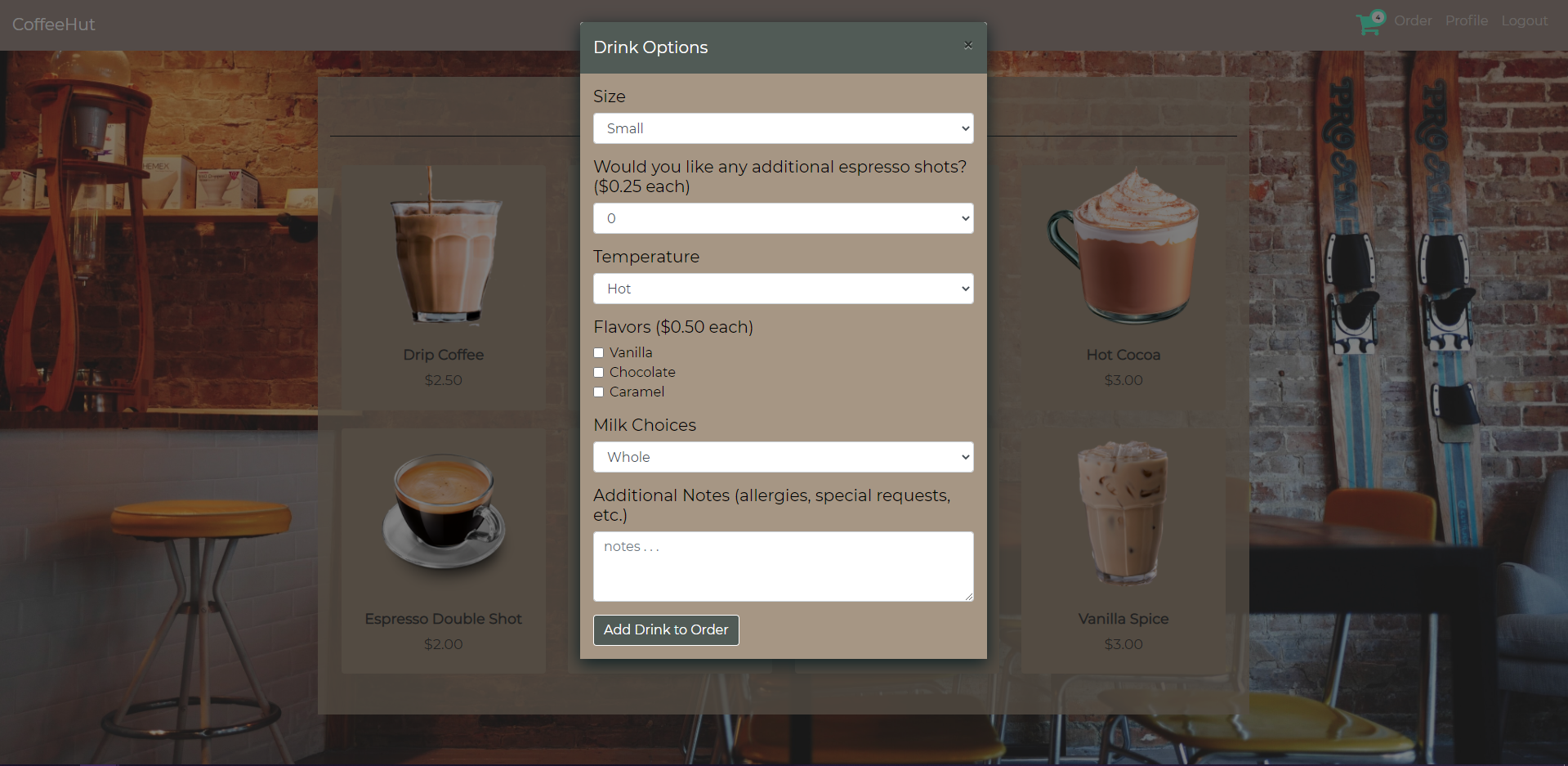Screen dimensions: 1568x766
Task: Open the espresso shots dropdown
Action: (x=782, y=218)
